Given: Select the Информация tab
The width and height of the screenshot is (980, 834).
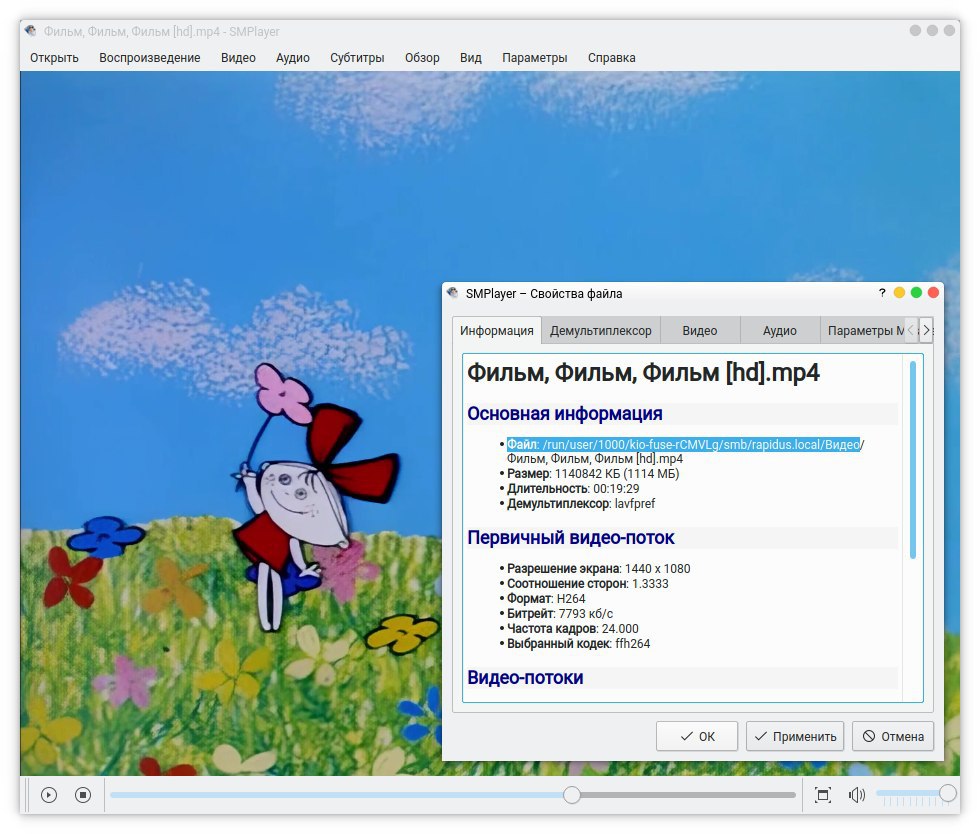Looking at the screenshot, I should pos(497,330).
